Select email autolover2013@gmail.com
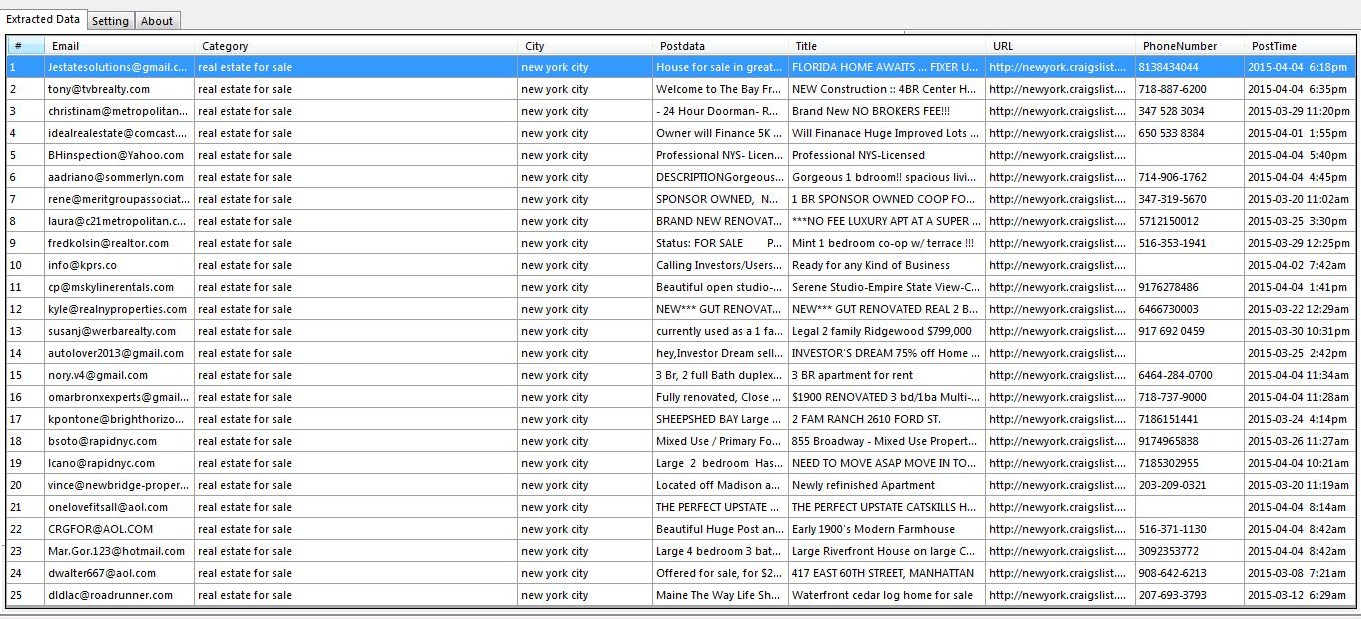 coord(116,353)
